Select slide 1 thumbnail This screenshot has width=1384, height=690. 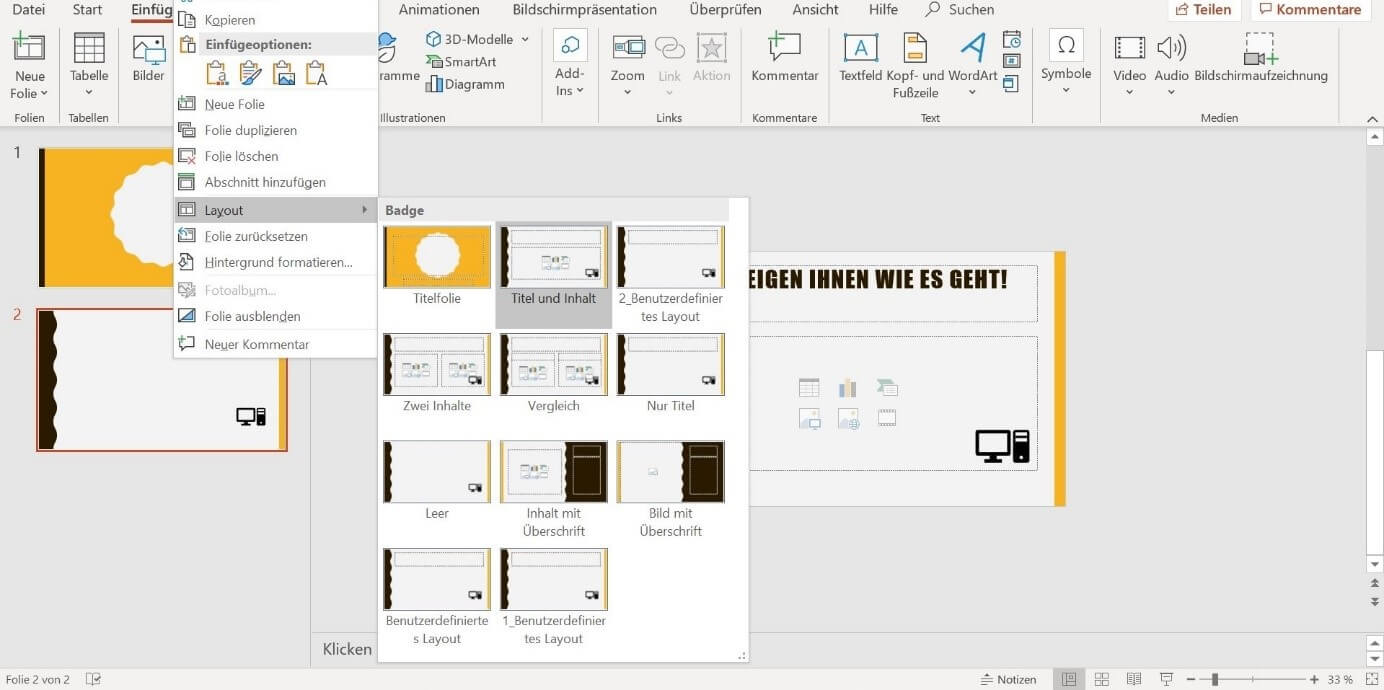[x=105, y=216]
